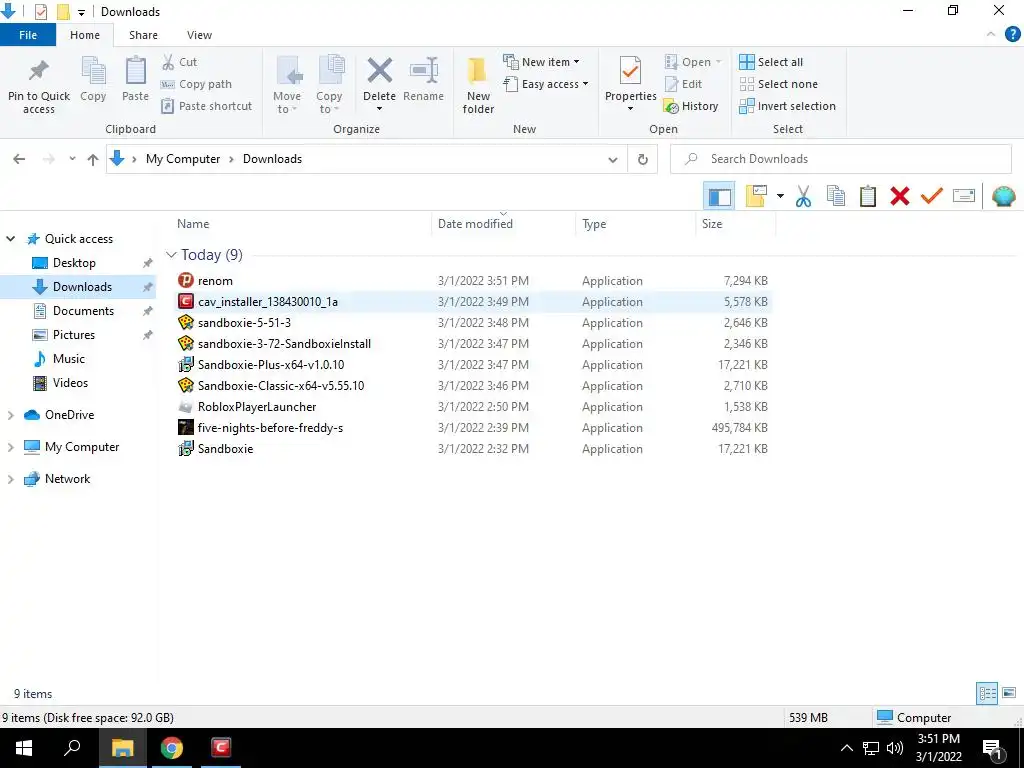The width and height of the screenshot is (1024, 768).
Task: Click the Copy ribbon icon
Action: (x=93, y=71)
